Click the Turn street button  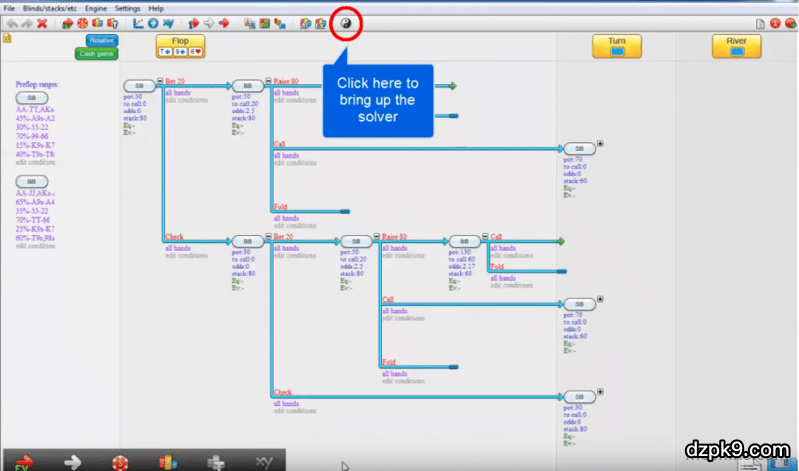point(617,45)
